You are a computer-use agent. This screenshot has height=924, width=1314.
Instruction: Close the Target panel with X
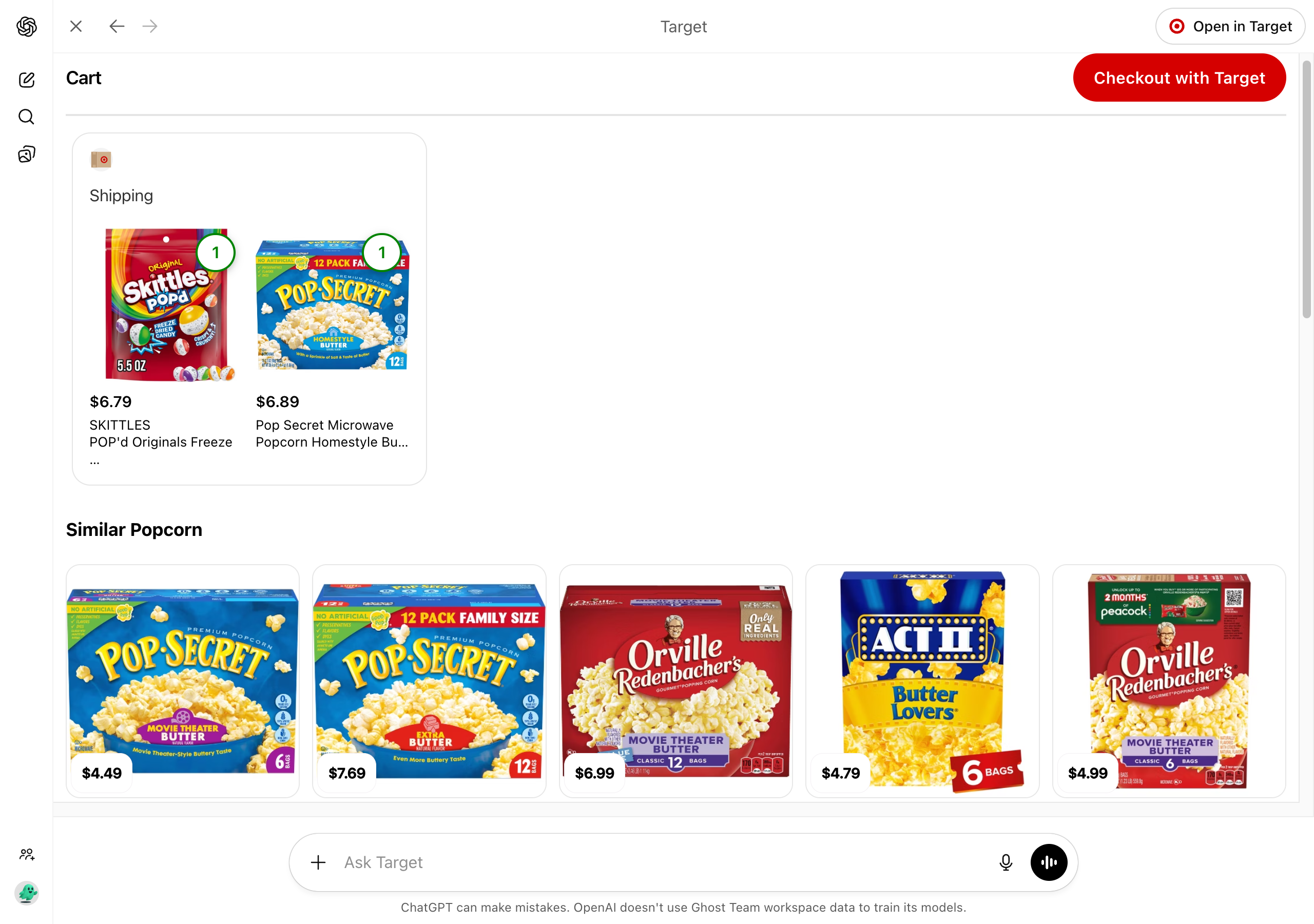pos(76,26)
